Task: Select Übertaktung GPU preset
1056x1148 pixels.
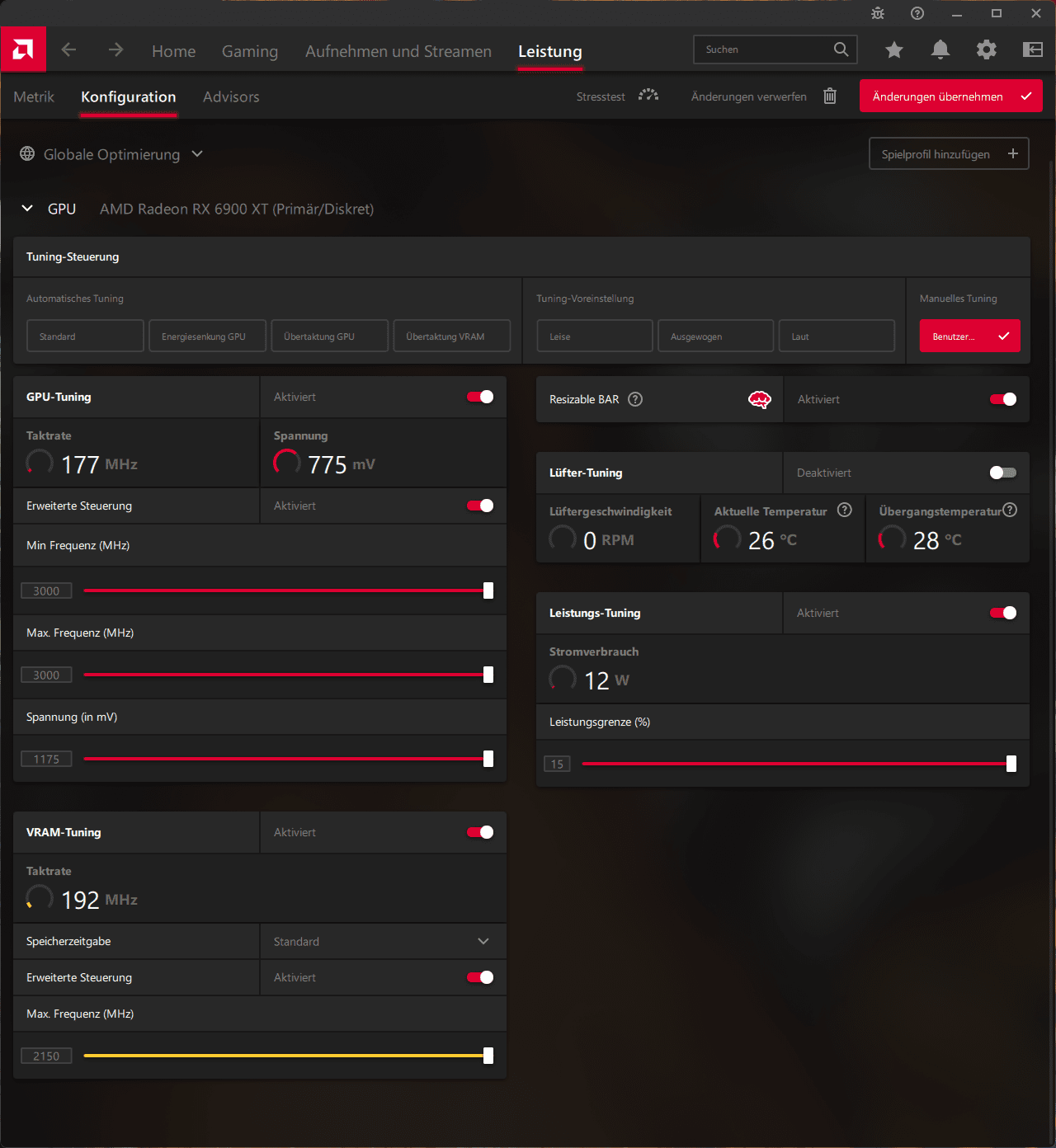Action: coord(329,336)
